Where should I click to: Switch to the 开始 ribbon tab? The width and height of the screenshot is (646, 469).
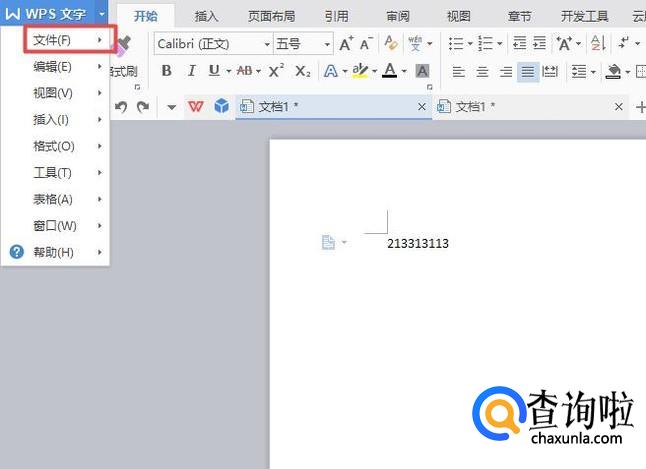pos(146,16)
